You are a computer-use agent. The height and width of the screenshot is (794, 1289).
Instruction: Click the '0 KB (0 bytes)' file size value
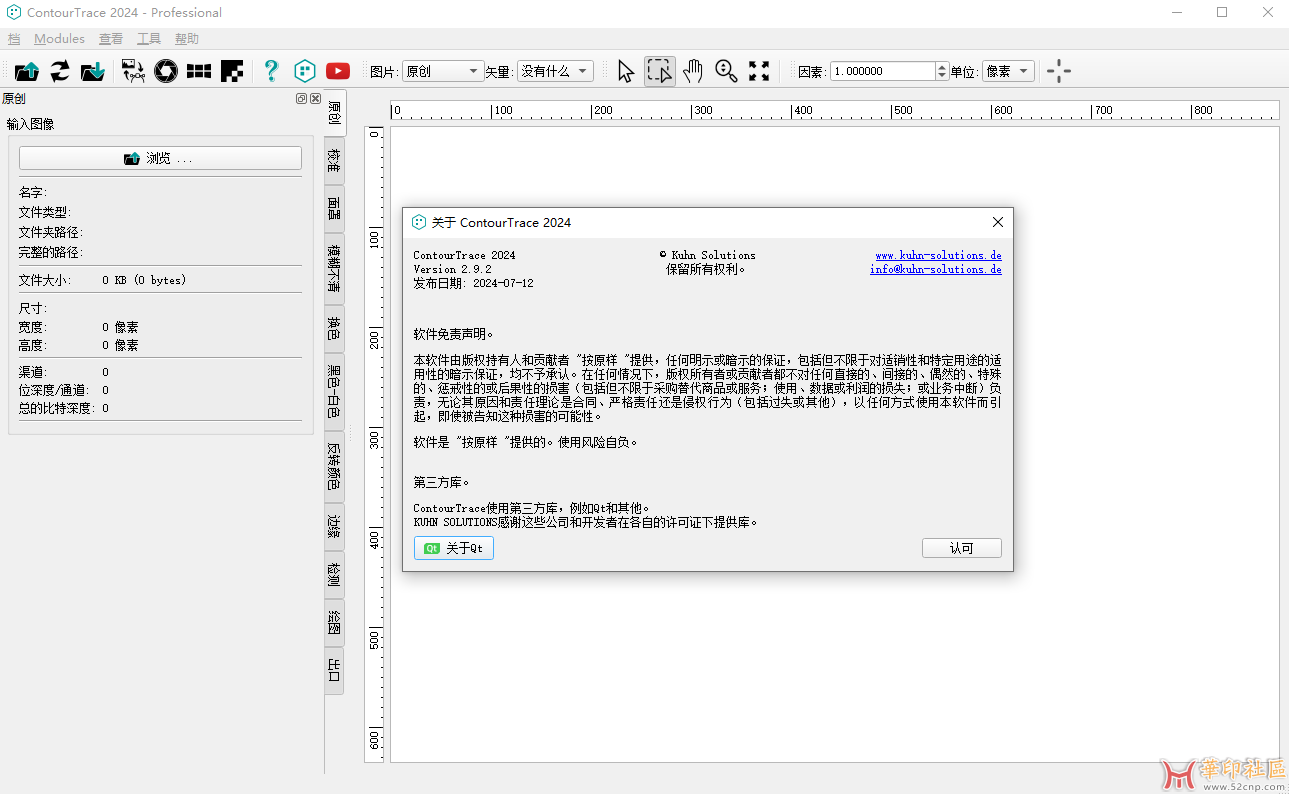pos(144,280)
